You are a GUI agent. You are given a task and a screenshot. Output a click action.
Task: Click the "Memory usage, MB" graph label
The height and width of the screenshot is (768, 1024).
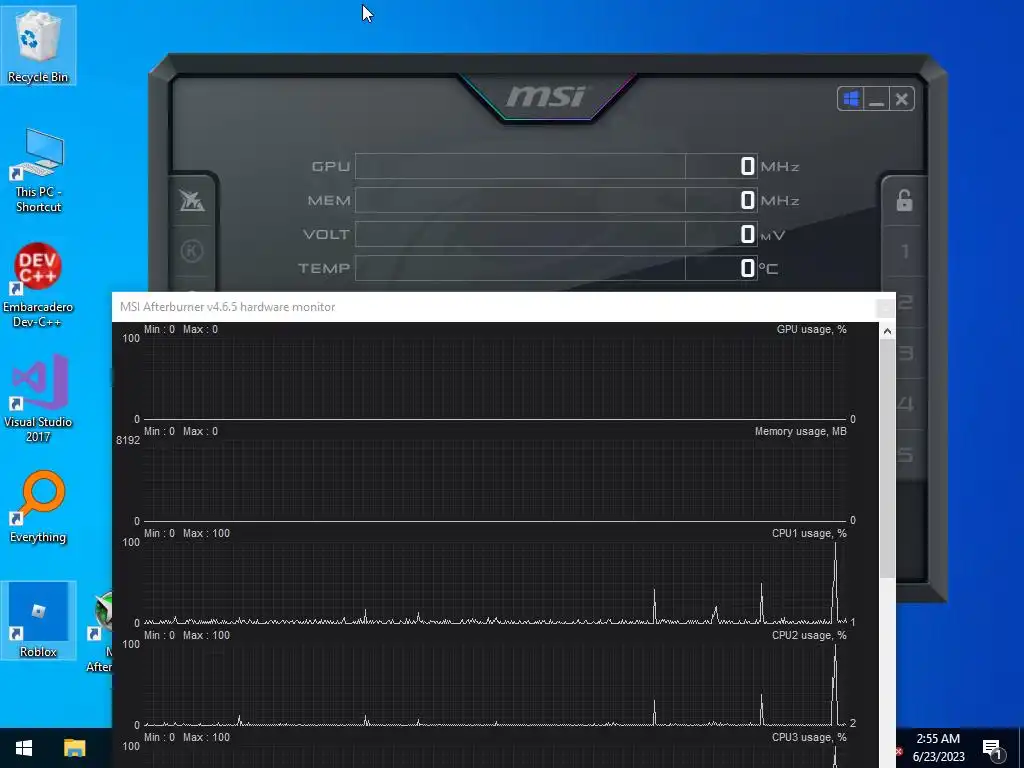click(x=800, y=431)
